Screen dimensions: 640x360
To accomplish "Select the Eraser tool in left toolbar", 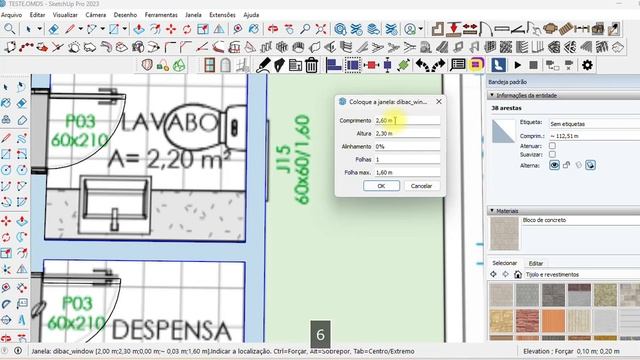I will coord(22,103).
